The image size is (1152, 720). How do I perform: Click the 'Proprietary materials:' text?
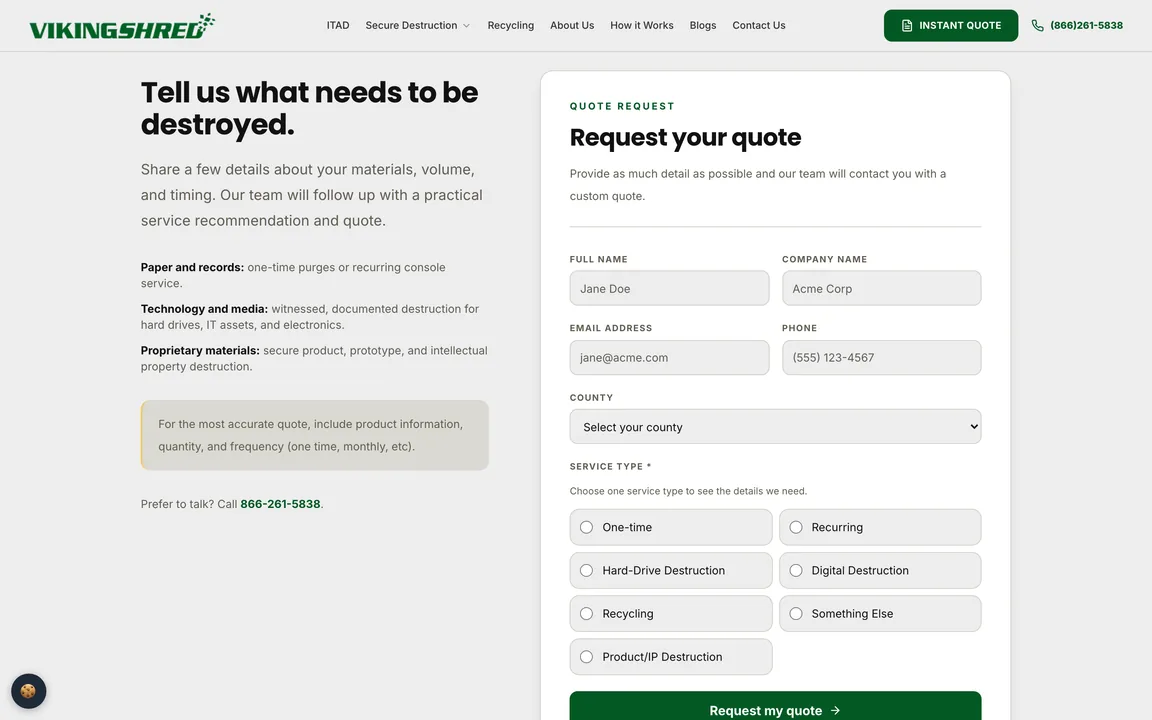click(x=200, y=350)
